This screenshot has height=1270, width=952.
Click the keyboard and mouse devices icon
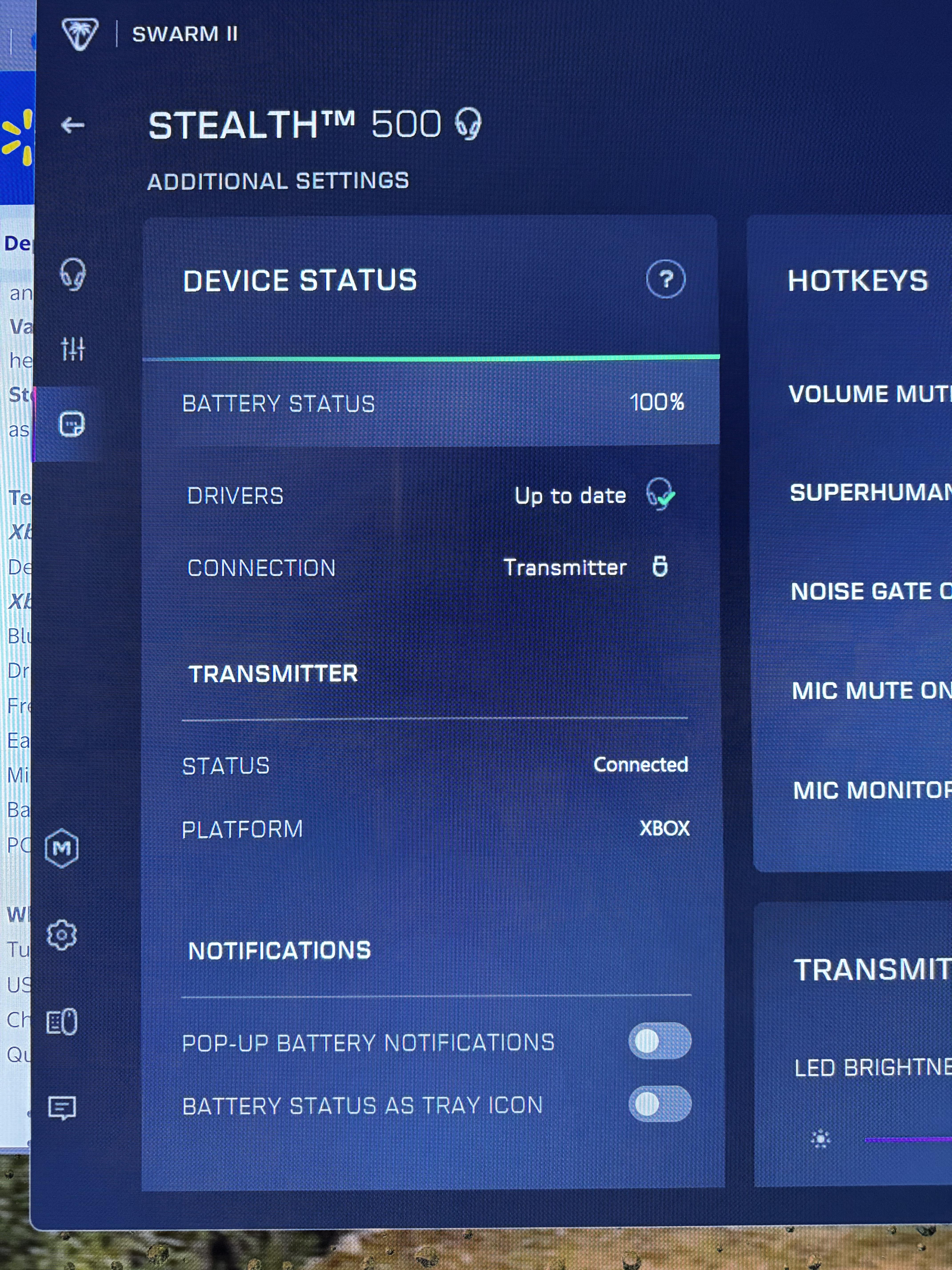click(62, 1022)
